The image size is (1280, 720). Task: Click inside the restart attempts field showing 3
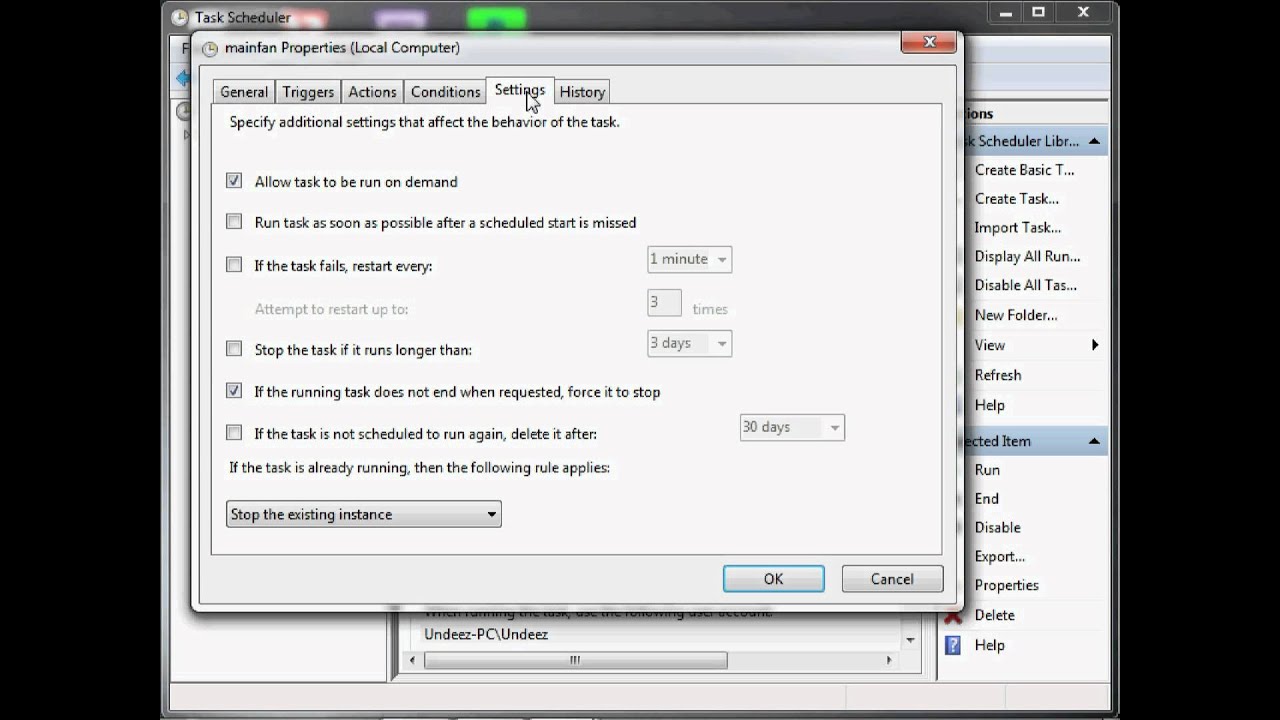pos(663,302)
